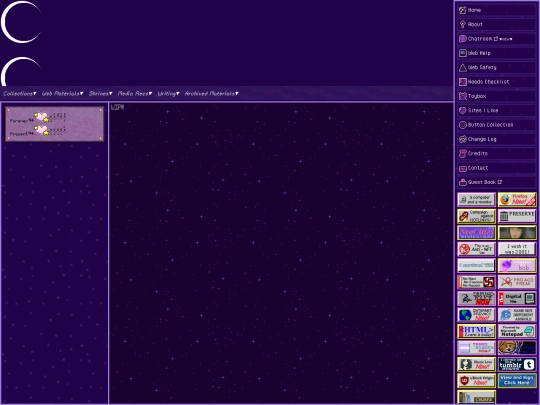Screen dimensions: 540x405
Task: Click the Digital Me computer badge
Action: pos(517,298)
